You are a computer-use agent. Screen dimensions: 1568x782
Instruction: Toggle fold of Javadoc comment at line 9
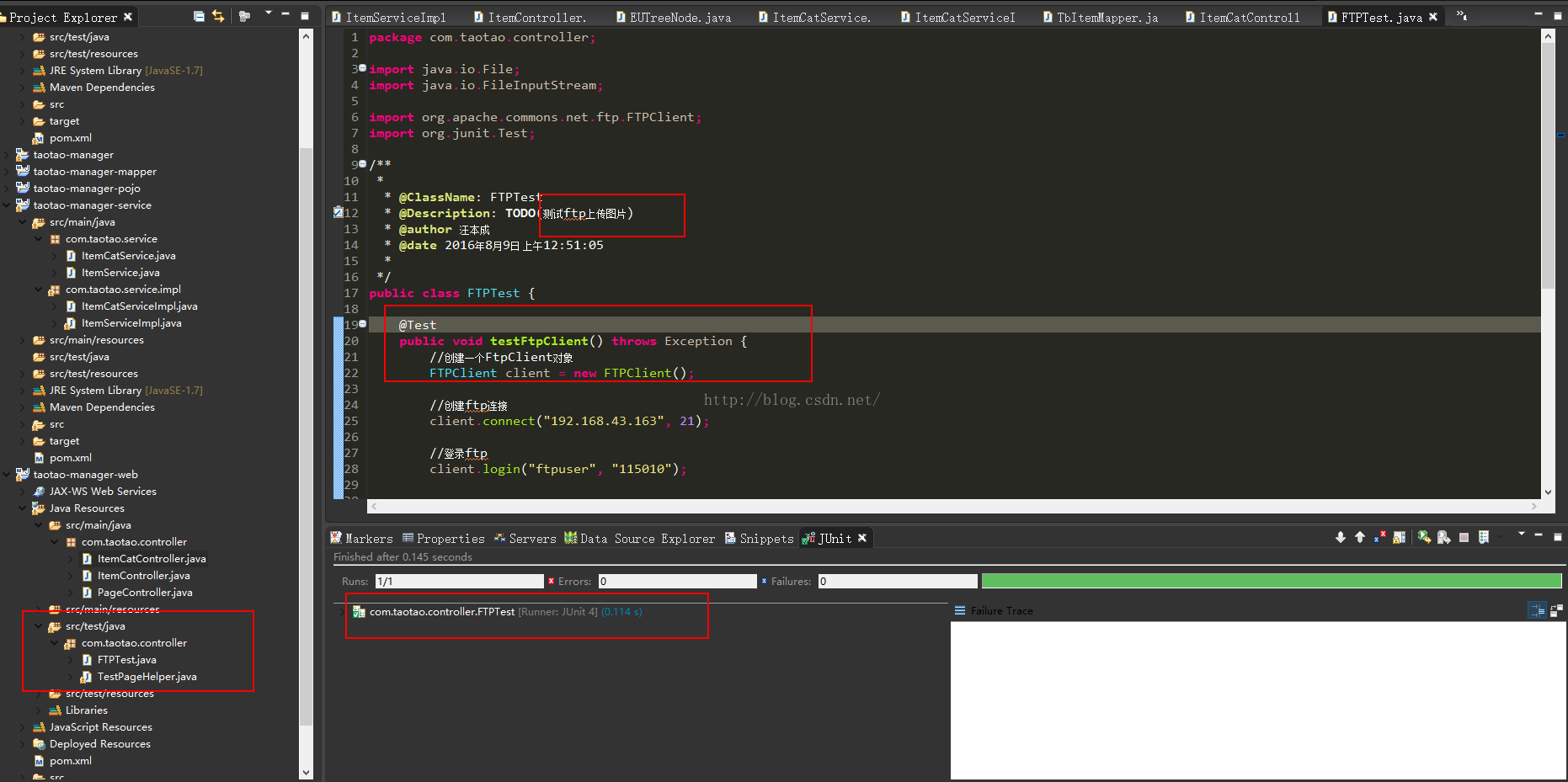(363, 164)
